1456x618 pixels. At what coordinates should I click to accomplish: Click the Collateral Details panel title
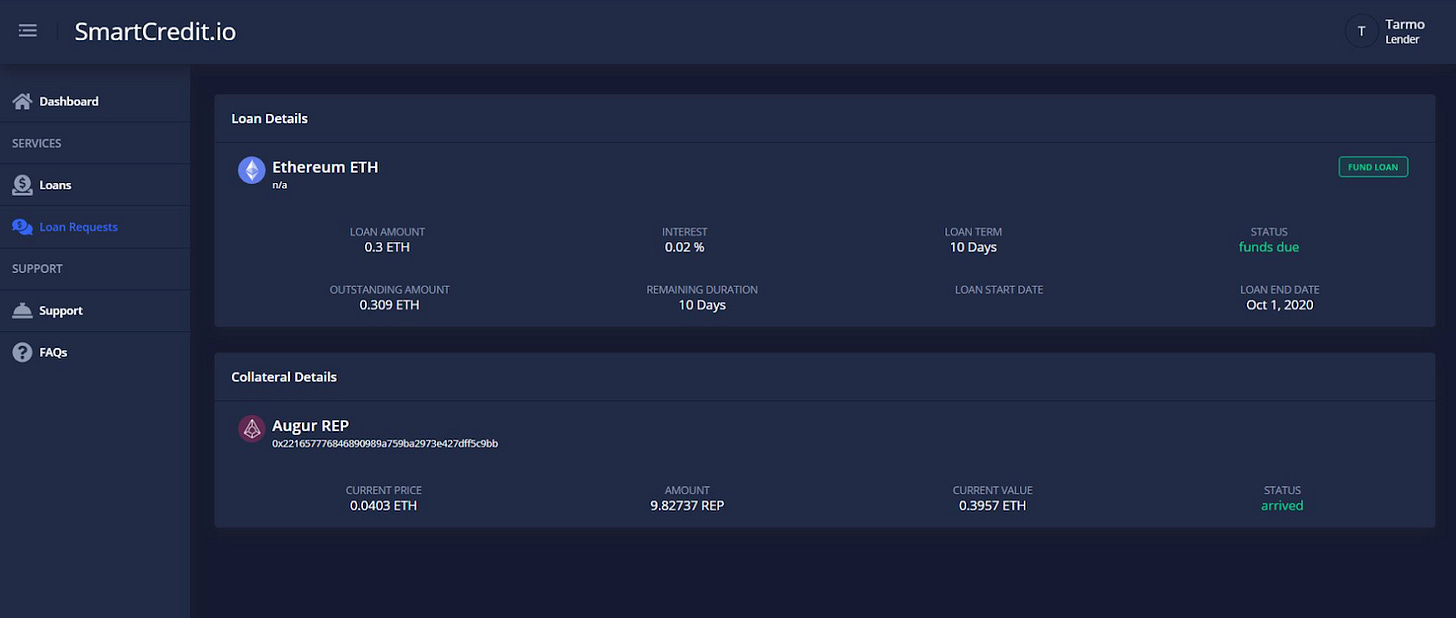284,377
